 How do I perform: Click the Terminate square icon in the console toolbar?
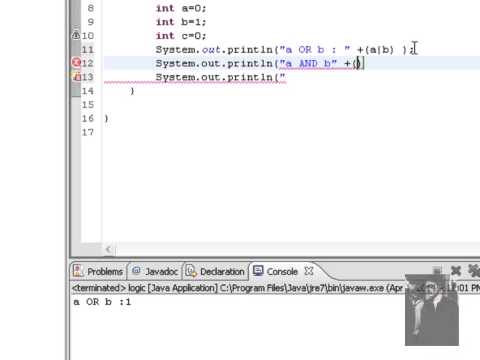tap(437, 271)
